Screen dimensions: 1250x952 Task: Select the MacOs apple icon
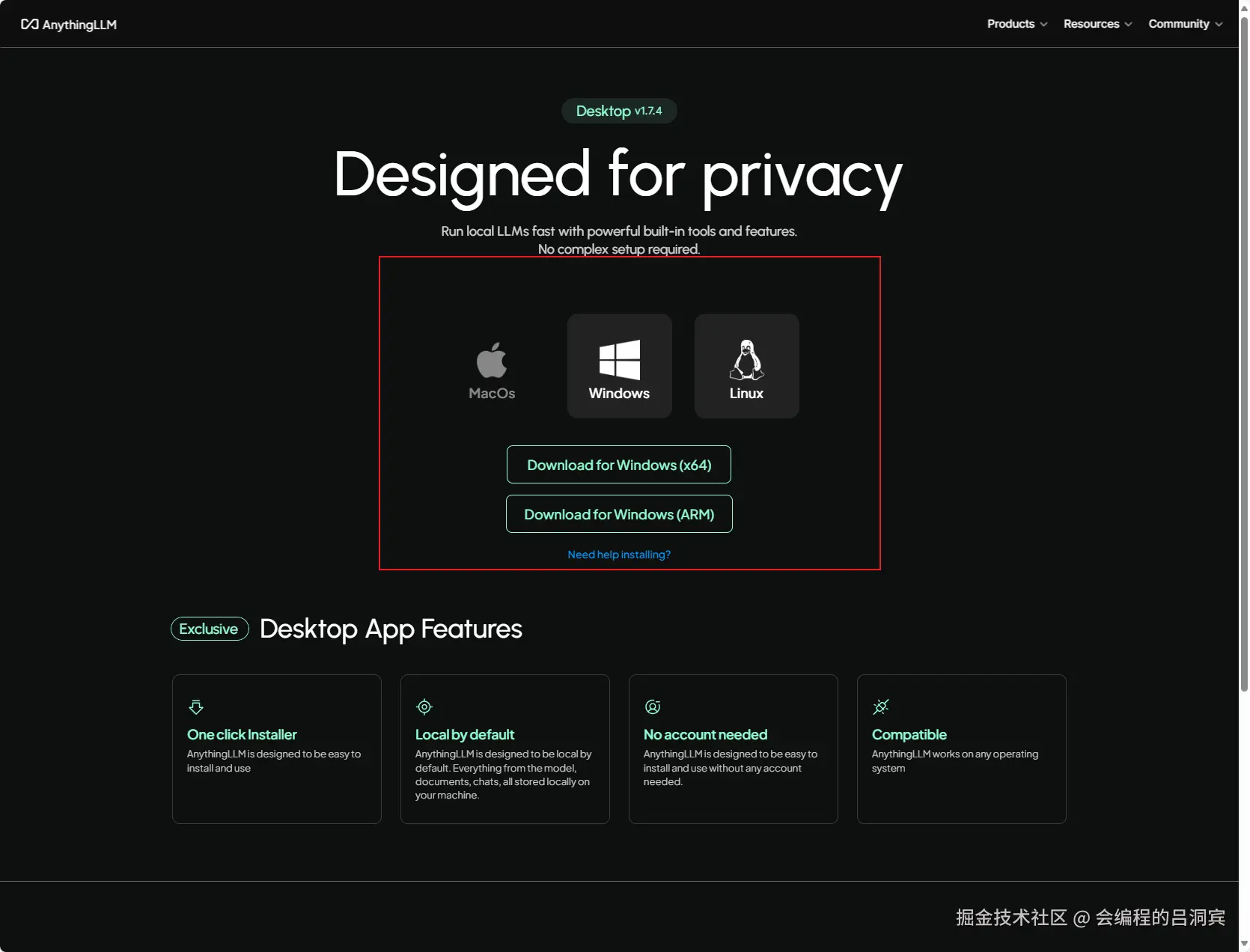tap(492, 360)
